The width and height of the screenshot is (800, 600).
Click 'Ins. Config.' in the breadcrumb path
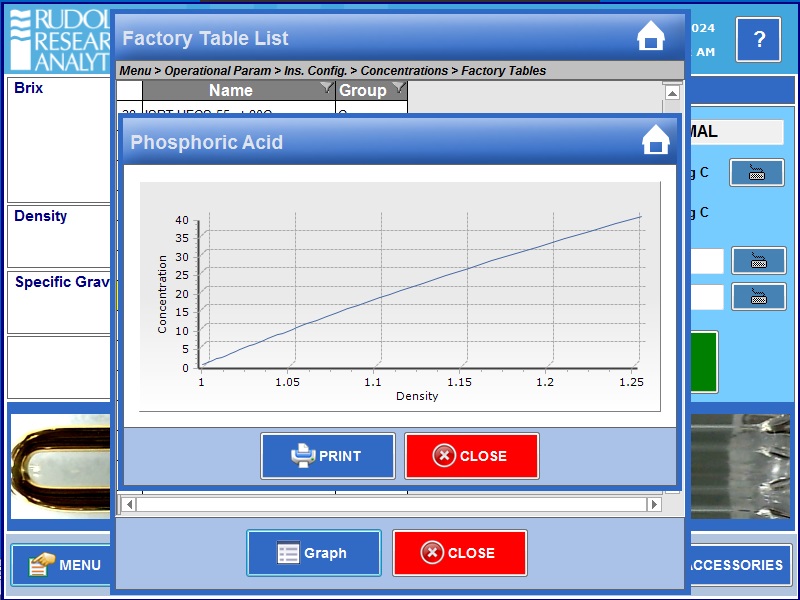(x=315, y=70)
